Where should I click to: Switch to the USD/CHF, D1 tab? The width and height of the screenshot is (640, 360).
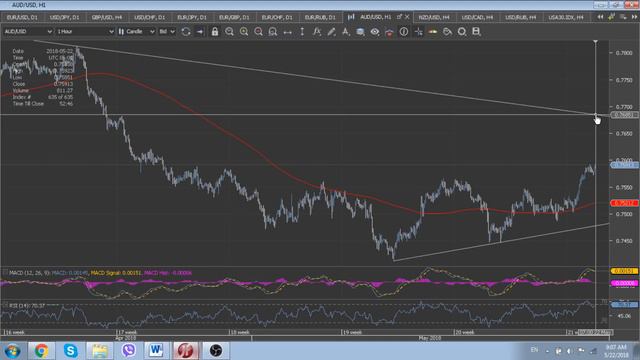[149, 17]
